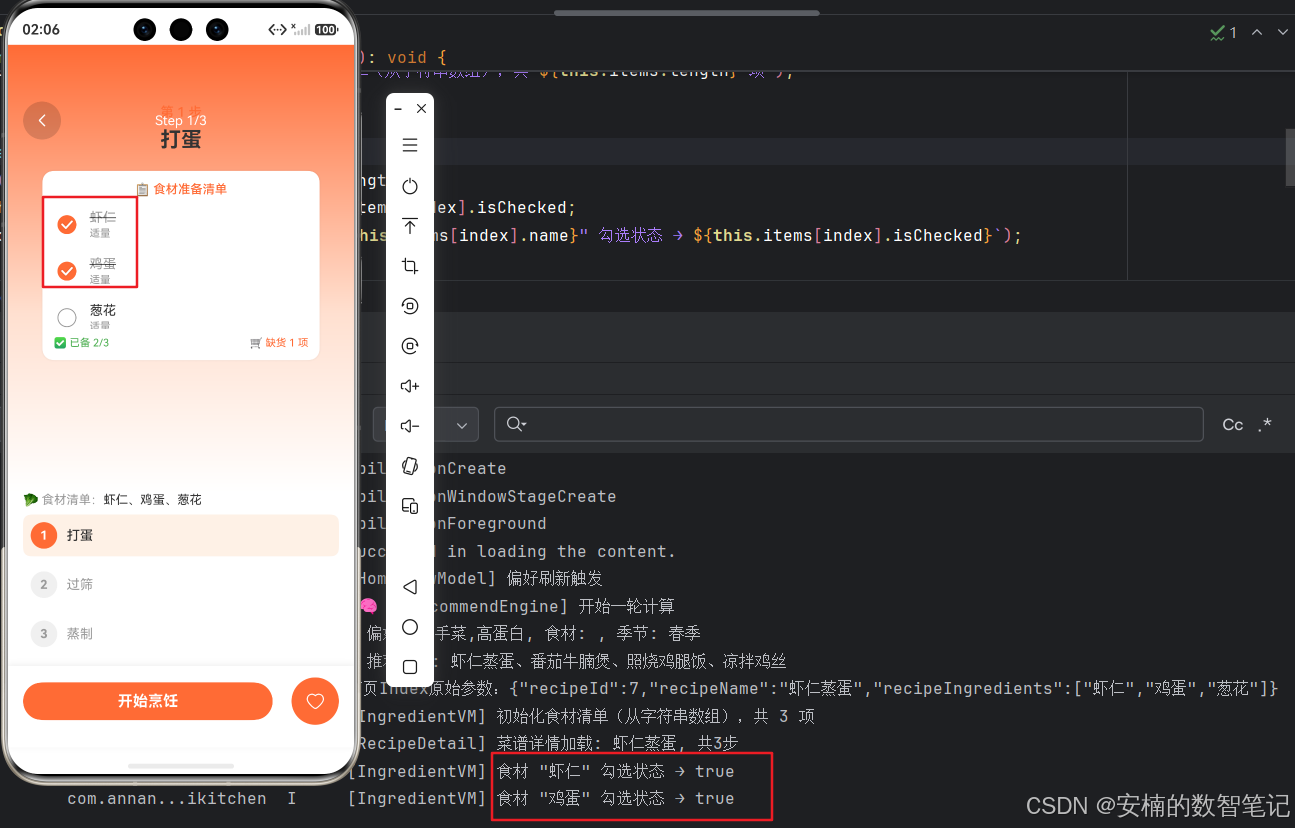Click the phone battery 100 indicator
The height and width of the screenshot is (828, 1295).
(326, 30)
